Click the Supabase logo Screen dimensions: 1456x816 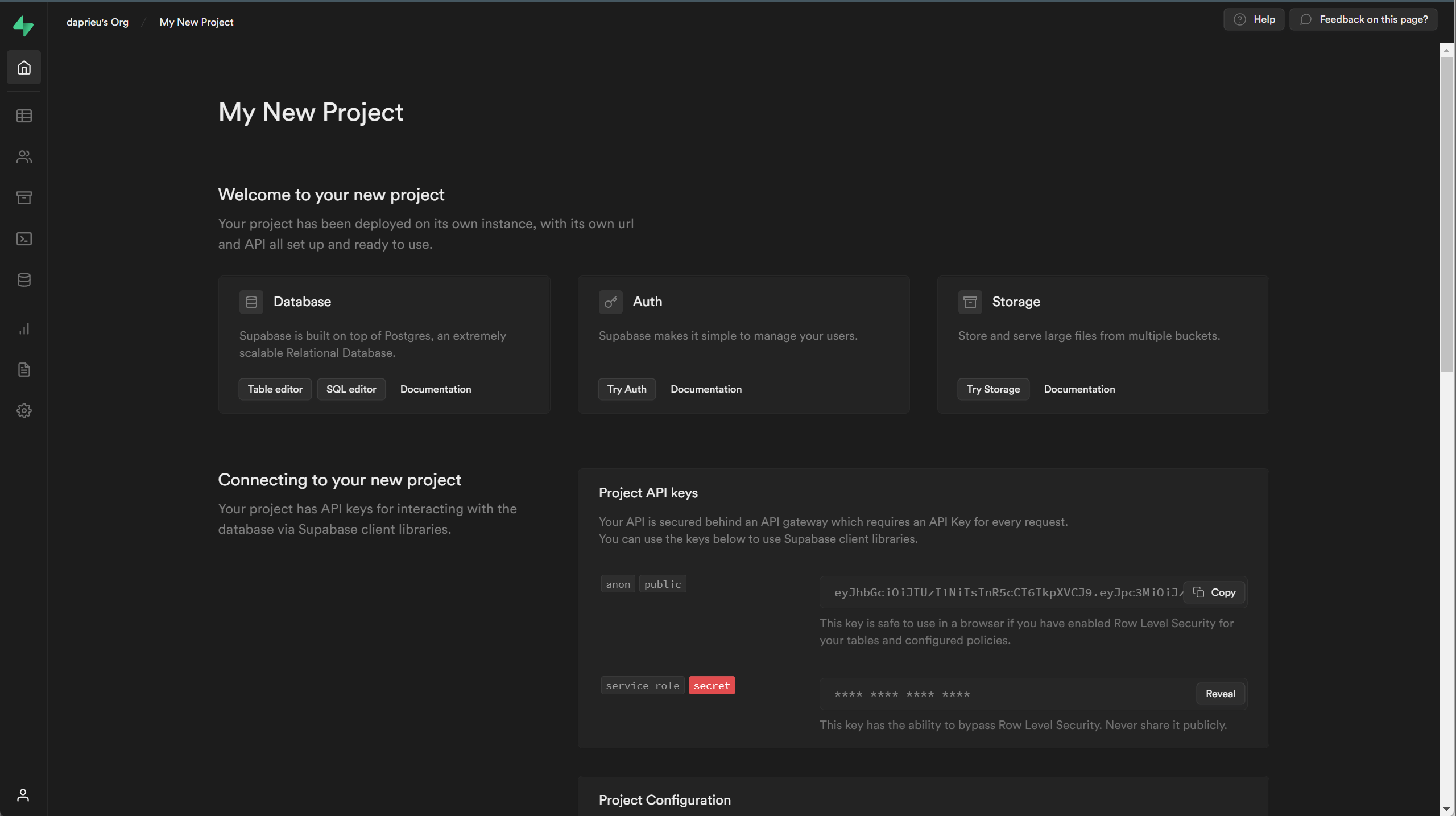23,26
